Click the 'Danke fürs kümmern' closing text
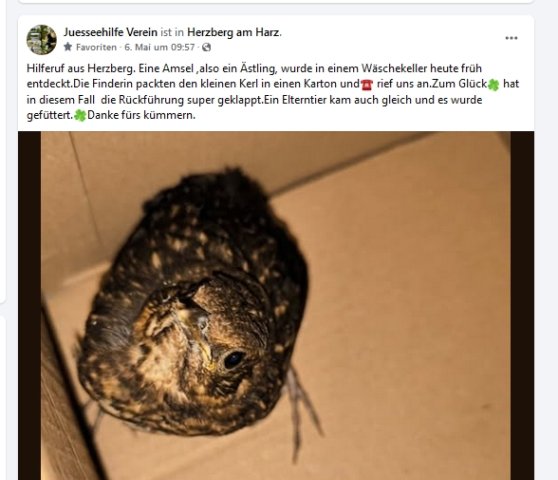Image resolution: width=558 pixels, height=480 pixels. point(141,115)
